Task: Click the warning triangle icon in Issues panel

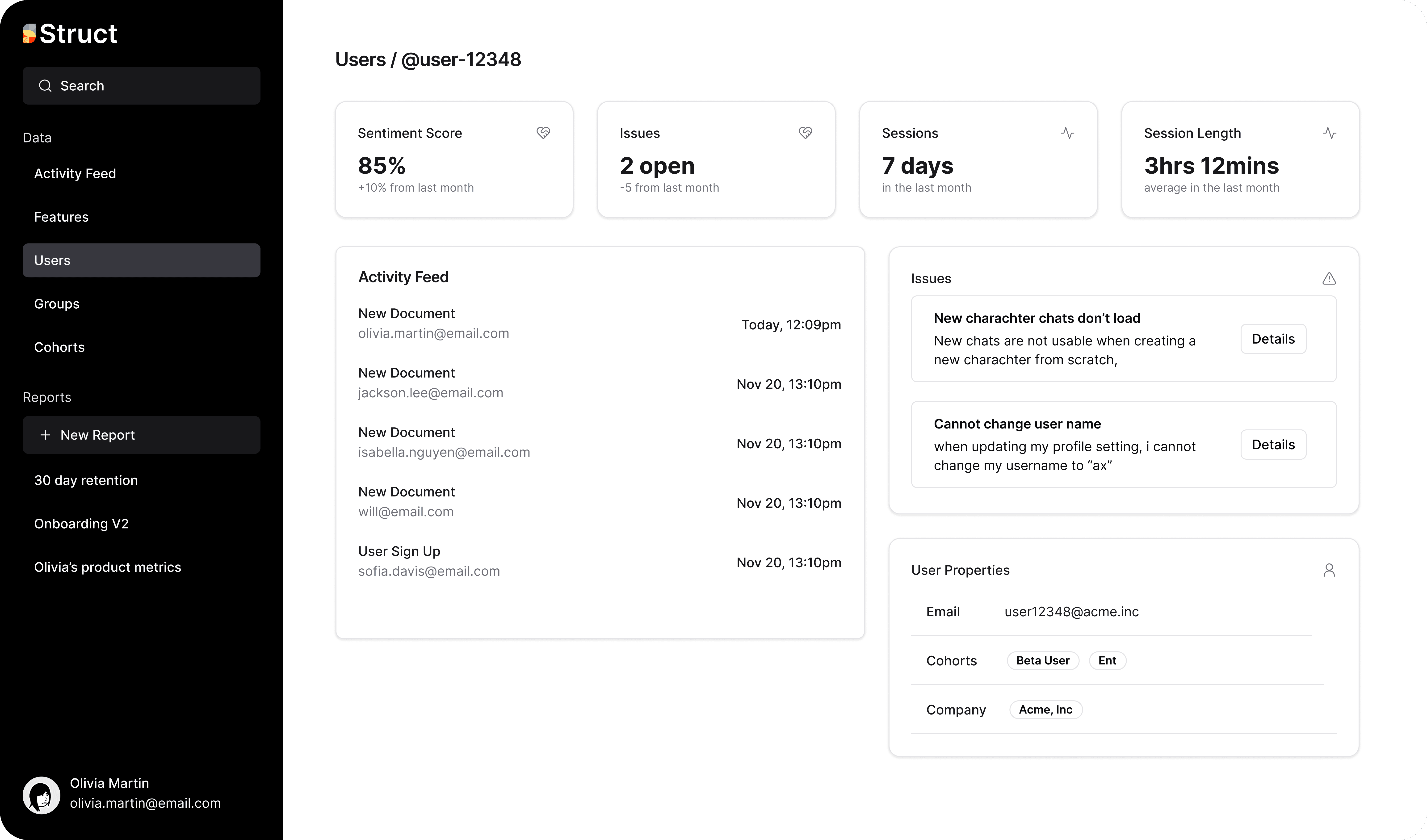Action: (1329, 278)
